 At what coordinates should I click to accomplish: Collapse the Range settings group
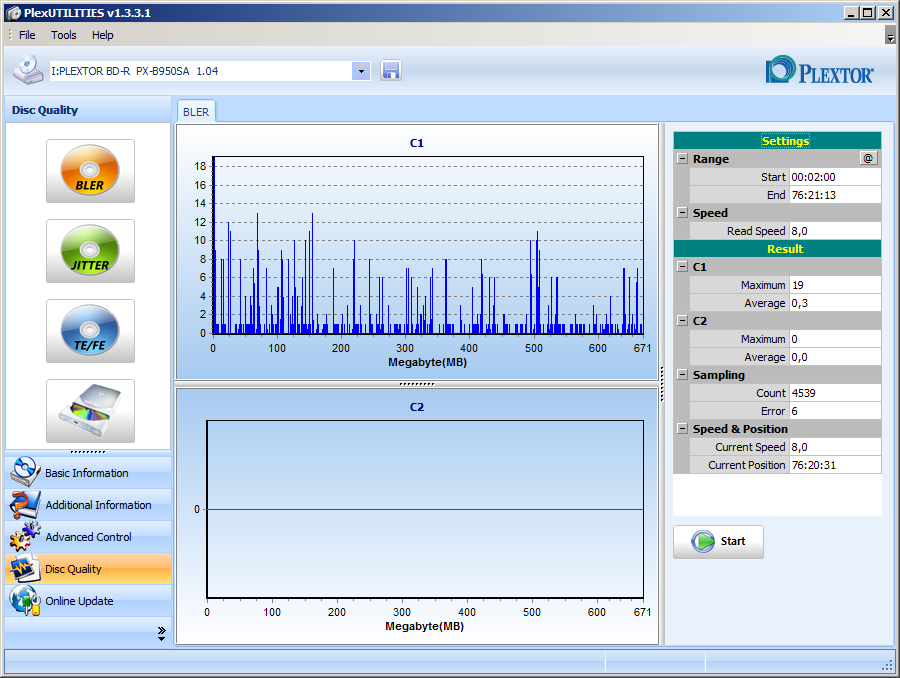682,158
